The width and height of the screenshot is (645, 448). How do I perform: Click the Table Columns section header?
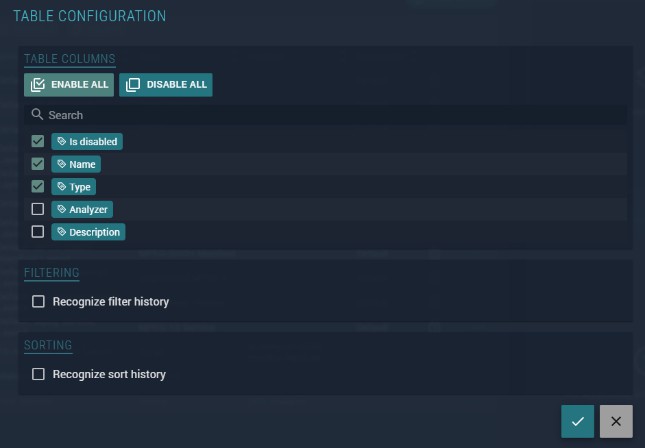[70, 59]
